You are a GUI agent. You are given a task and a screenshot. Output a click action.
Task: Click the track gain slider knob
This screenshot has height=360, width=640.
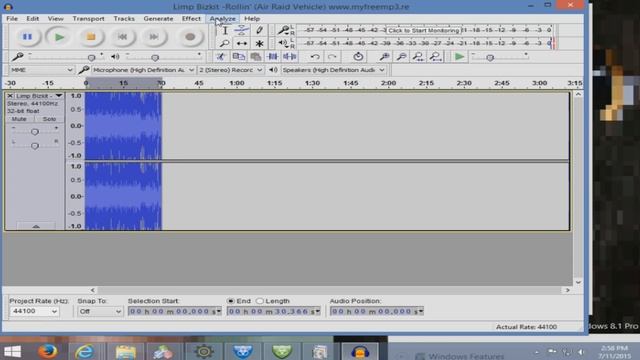coord(35,132)
